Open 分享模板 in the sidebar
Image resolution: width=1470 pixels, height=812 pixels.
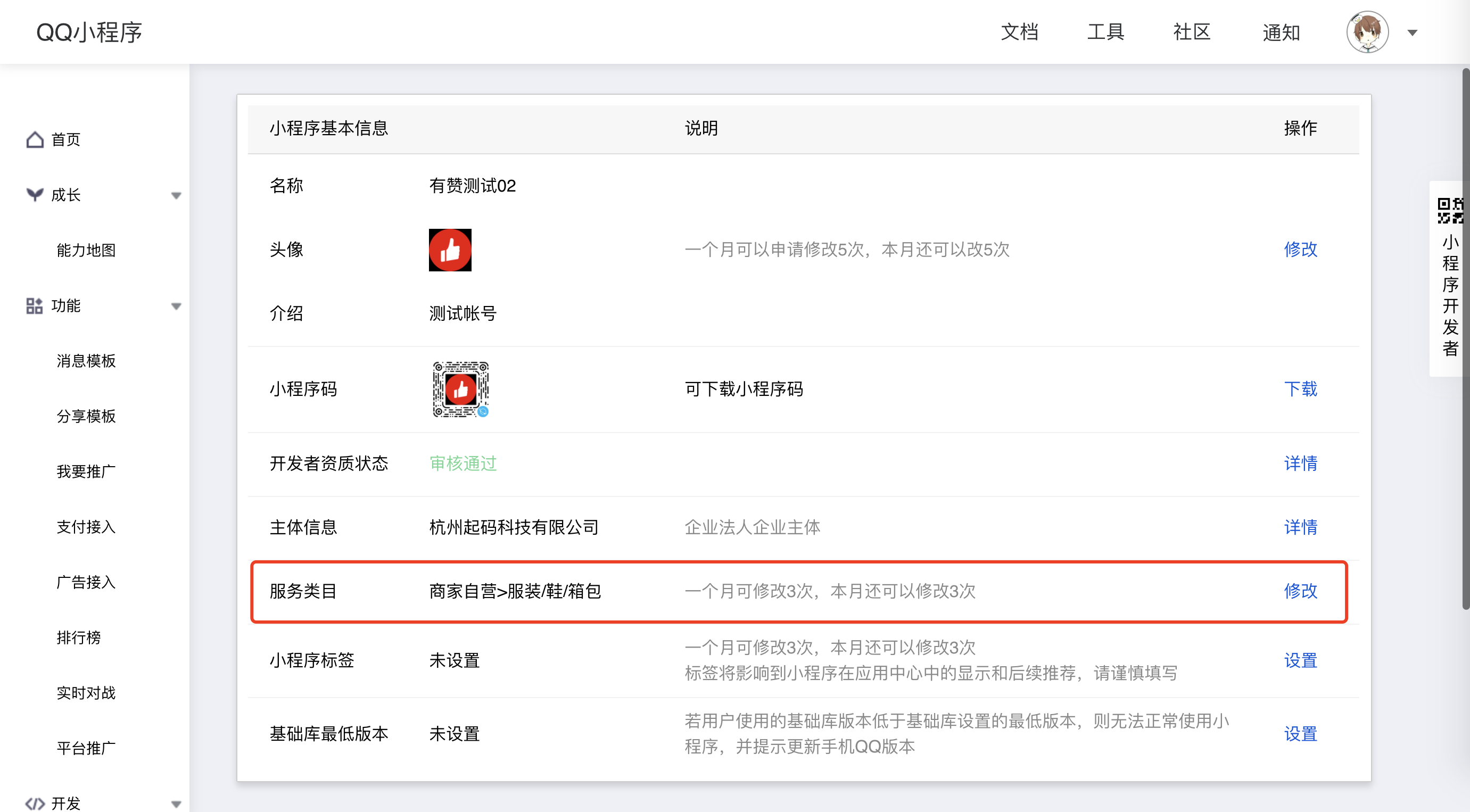pyautogui.click(x=86, y=417)
